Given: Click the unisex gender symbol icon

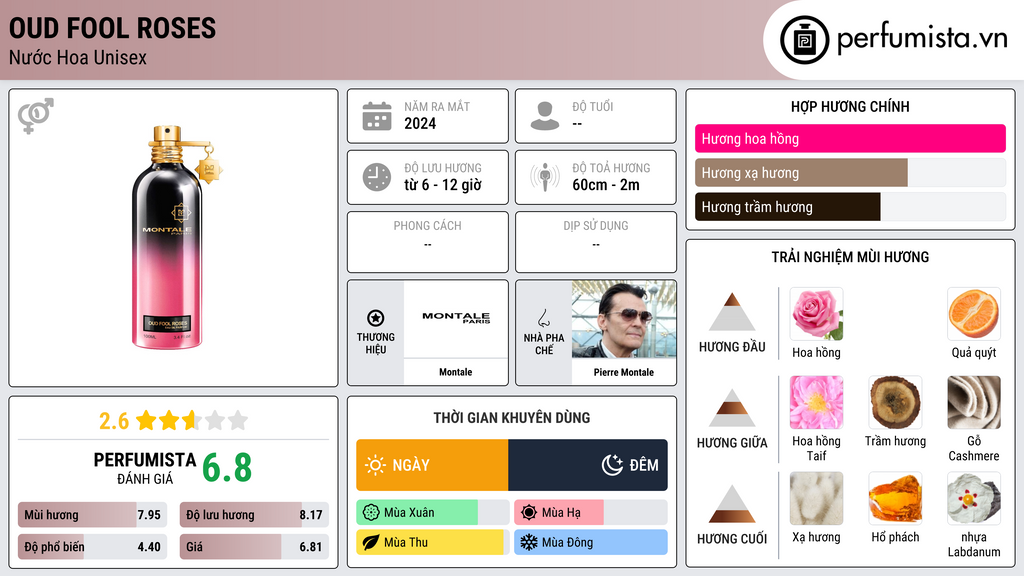Looking at the screenshot, I should (x=36, y=116).
